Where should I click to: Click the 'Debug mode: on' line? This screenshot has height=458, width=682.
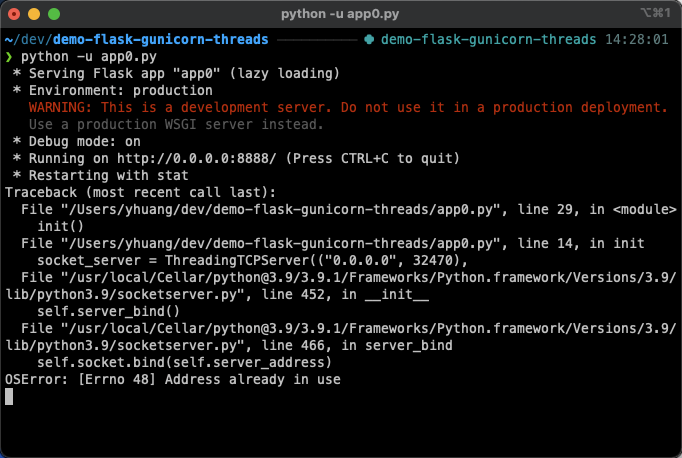77,142
